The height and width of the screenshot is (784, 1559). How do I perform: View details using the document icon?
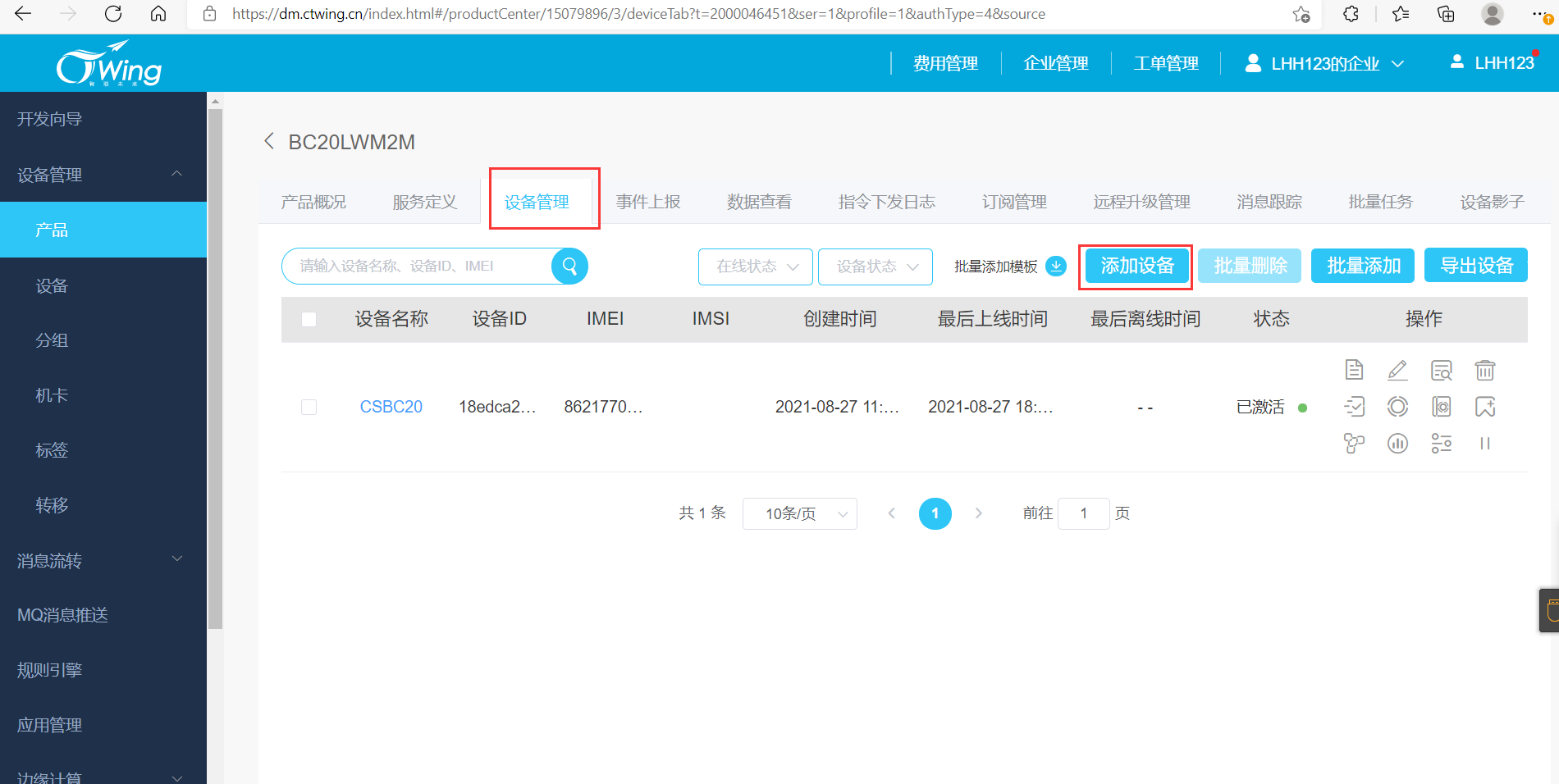1354,370
